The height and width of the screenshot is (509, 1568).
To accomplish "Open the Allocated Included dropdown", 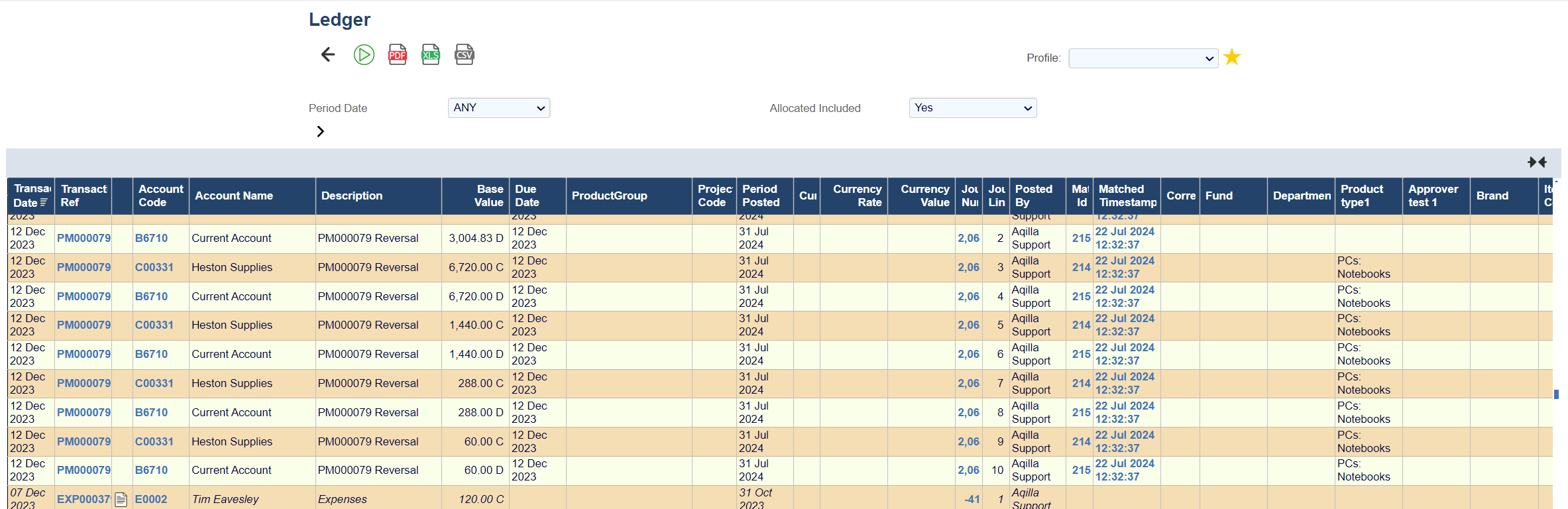I will (x=972, y=108).
